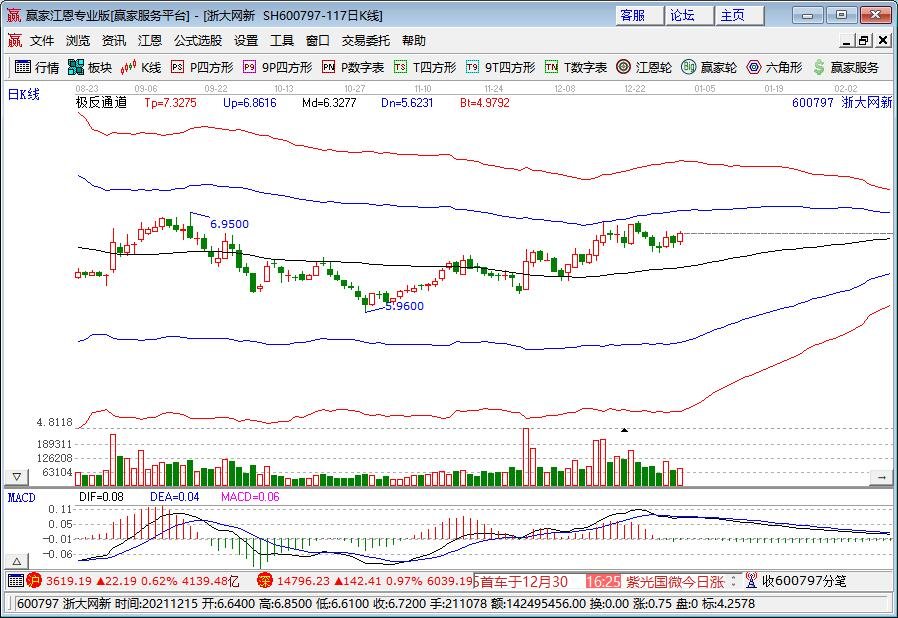
Task: Open the 公式选股 menu
Action: [x=198, y=41]
